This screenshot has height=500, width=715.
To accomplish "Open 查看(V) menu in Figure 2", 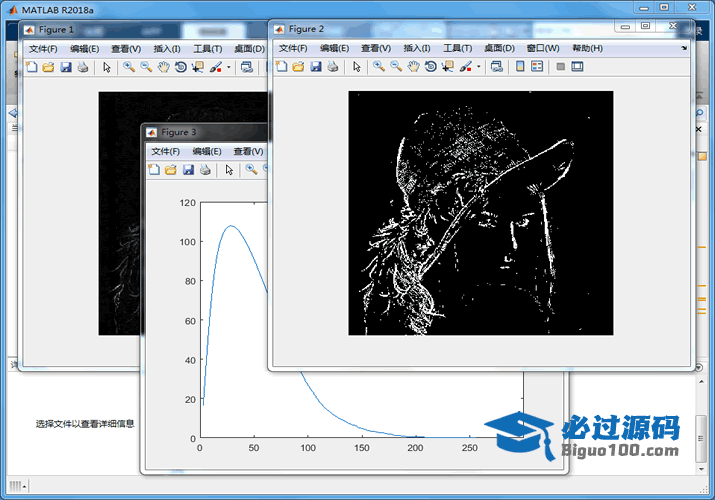I will 376,48.
